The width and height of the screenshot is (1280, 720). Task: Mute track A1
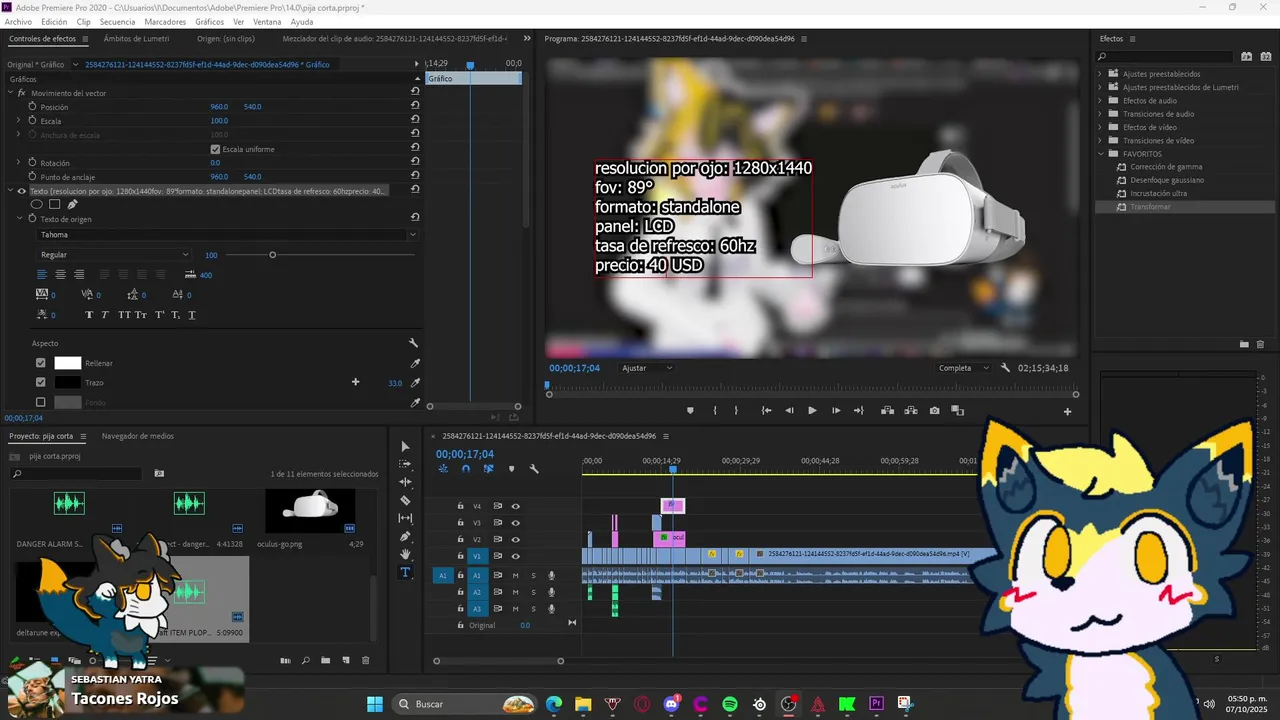tap(516, 575)
